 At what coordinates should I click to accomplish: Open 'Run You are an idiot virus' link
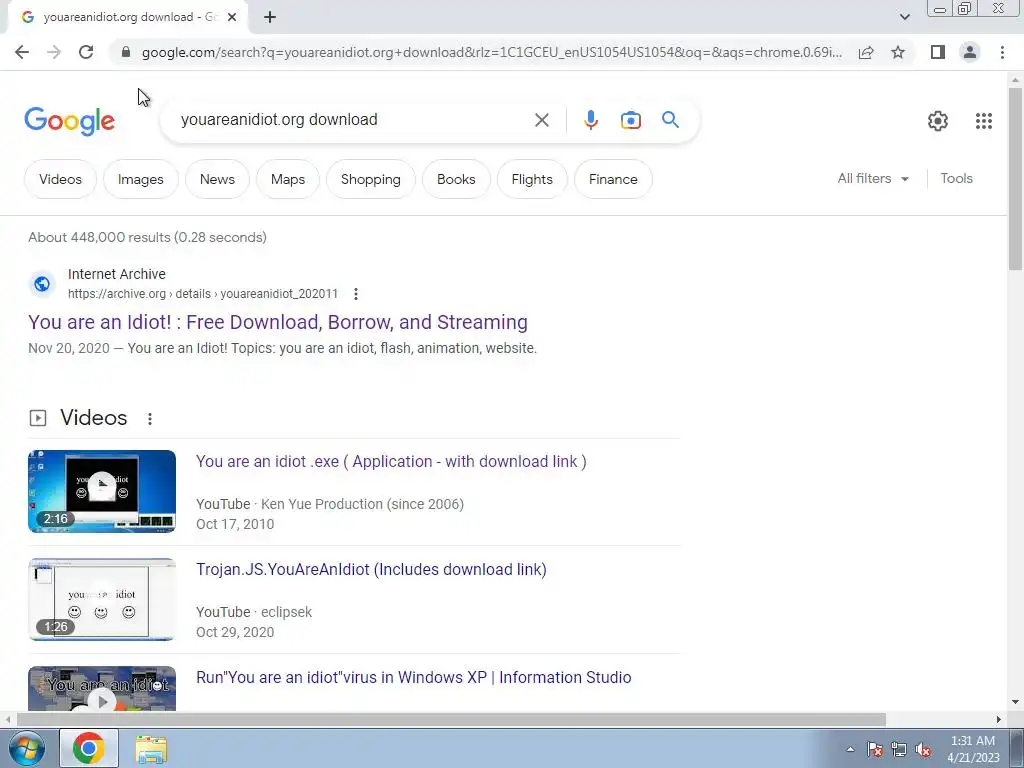pos(413,677)
